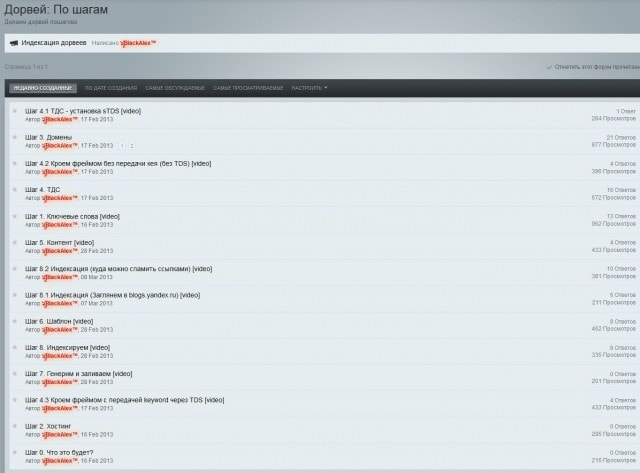The width and height of the screenshot is (640, 473).
Task: Click star icon beside 'Шаг 0. Что это будет?'
Action: coord(15,452)
